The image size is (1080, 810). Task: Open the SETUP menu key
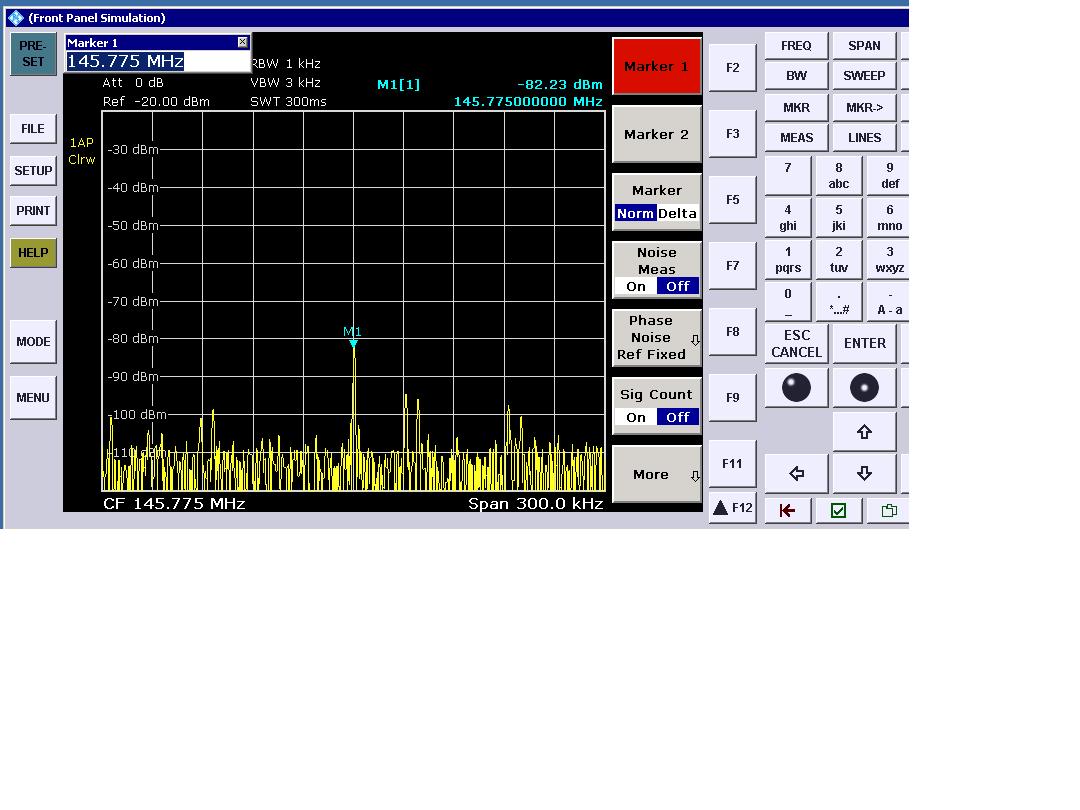tap(33, 171)
